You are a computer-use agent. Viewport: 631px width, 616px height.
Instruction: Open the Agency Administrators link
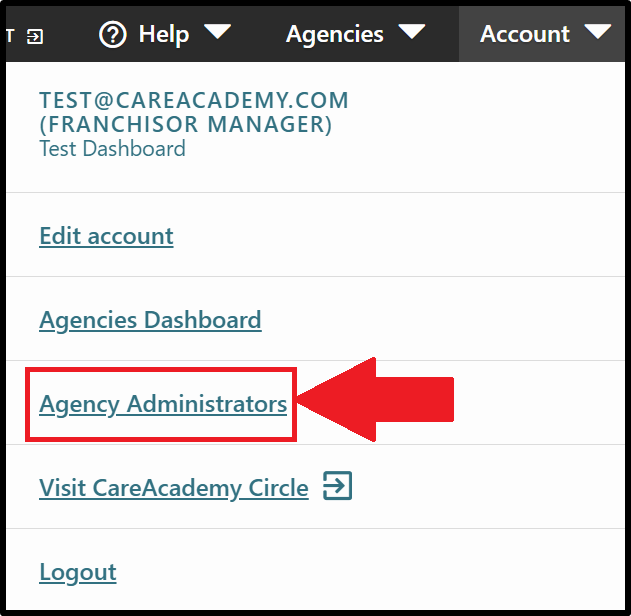[163, 405]
